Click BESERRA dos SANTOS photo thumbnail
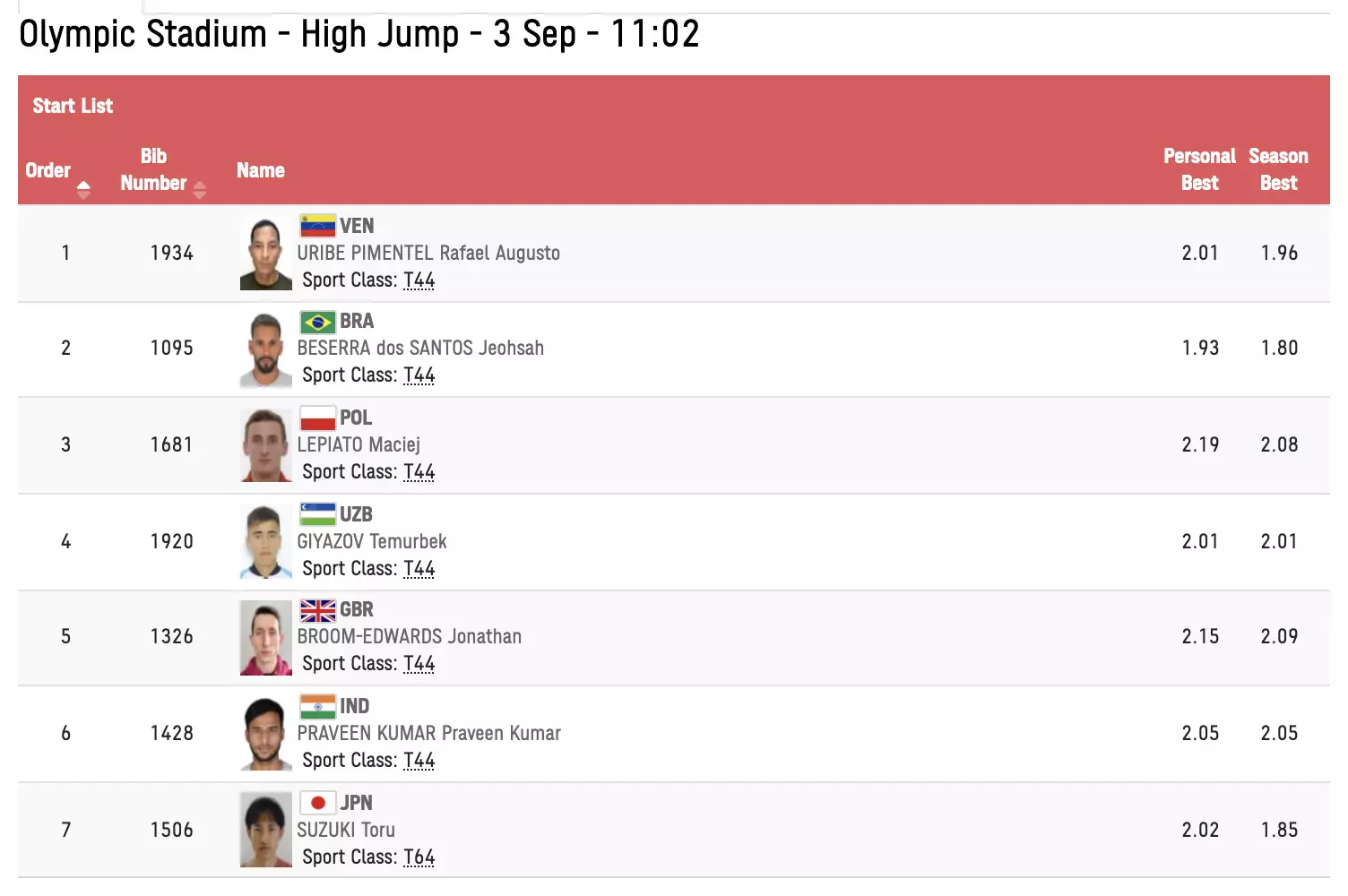Viewport: 1348px width, 896px height. coord(265,349)
